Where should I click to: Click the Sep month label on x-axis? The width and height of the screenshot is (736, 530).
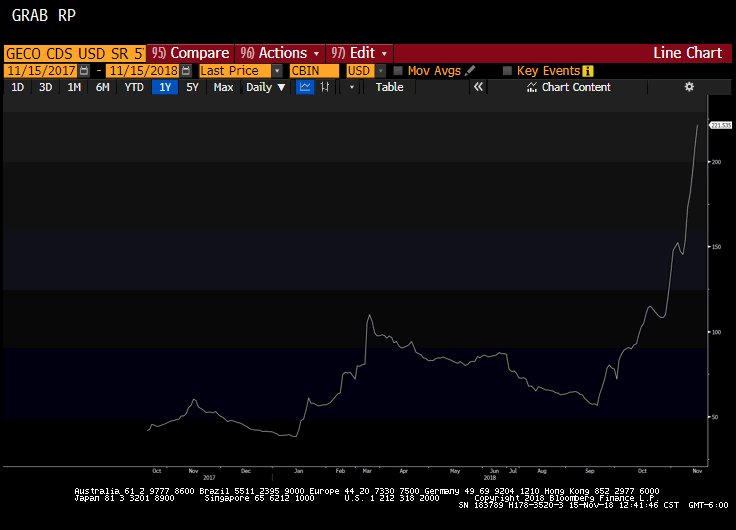pyautogui.click(x=590, y=471)
